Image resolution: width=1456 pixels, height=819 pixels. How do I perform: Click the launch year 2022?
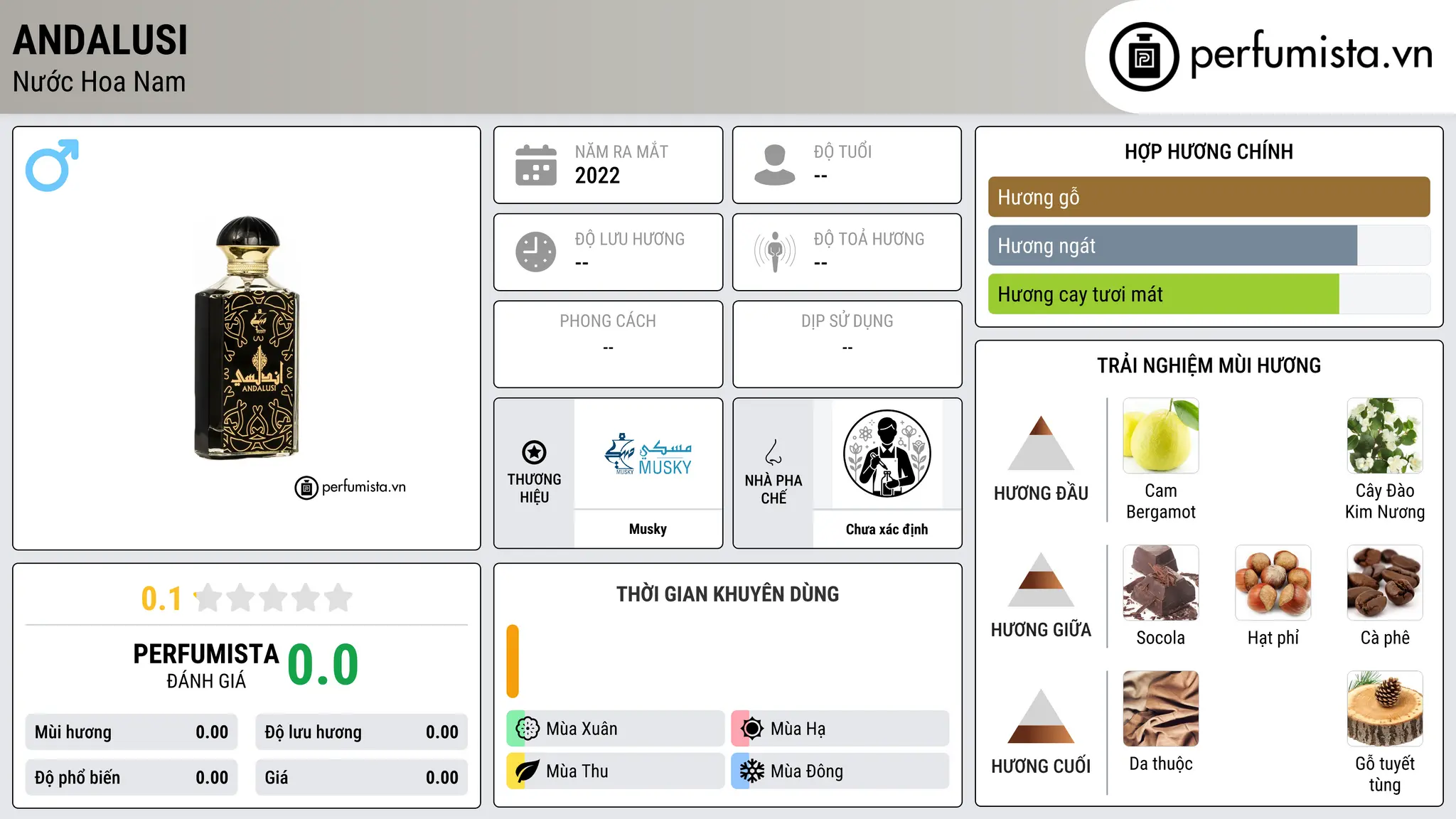coord(597,176)
